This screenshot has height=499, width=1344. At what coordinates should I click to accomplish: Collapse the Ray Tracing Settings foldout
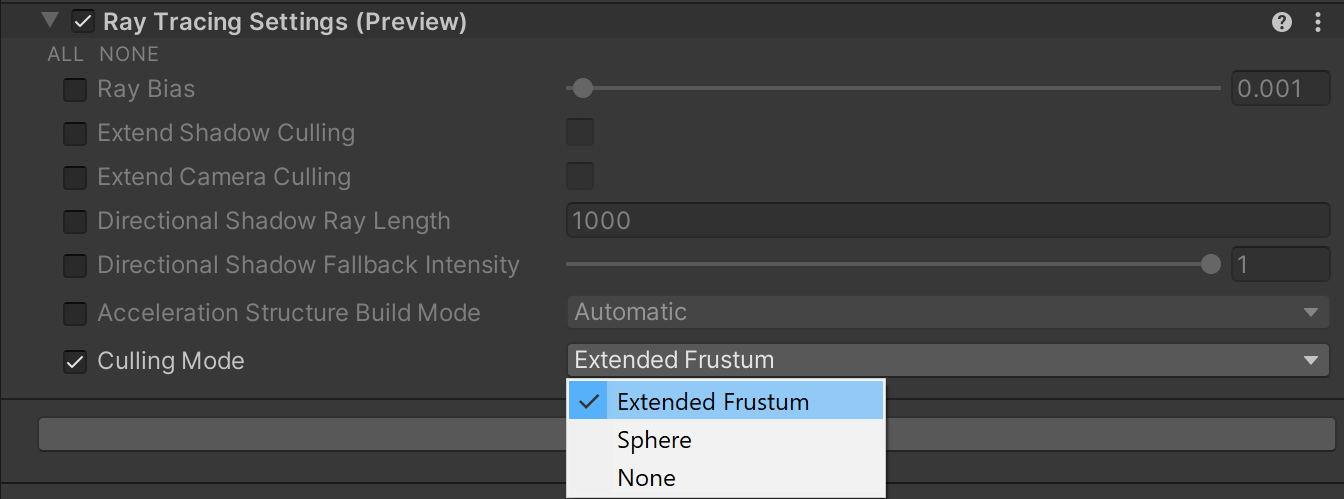(x=50, y=21)
